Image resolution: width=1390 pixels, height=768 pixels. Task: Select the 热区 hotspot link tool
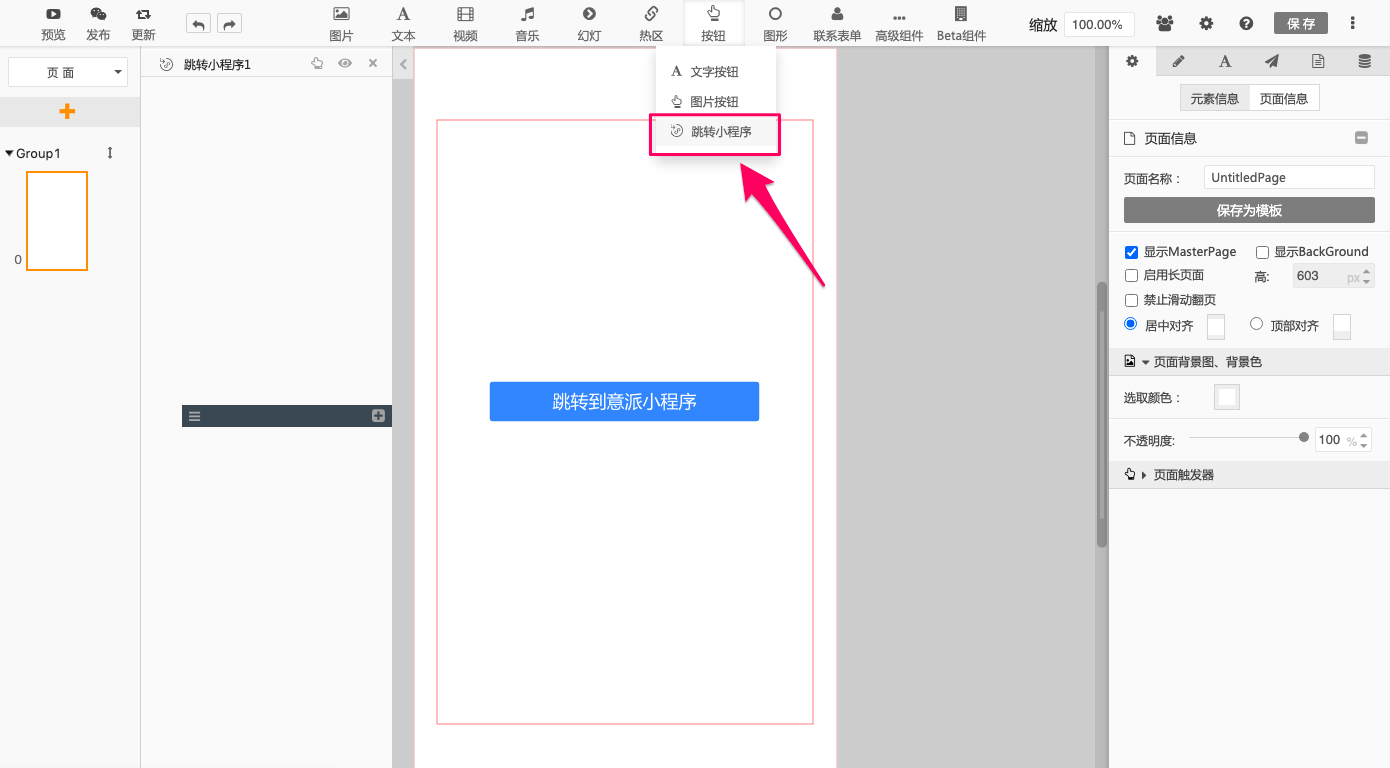(651, 24)
